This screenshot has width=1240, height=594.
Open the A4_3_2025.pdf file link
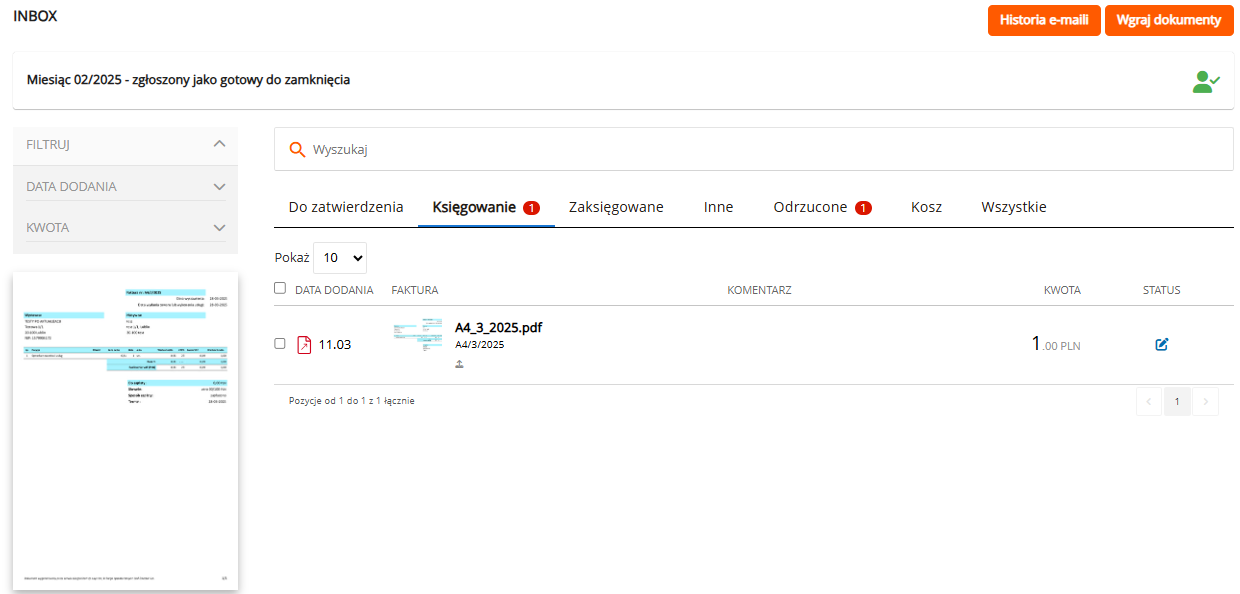pos(499,327)
